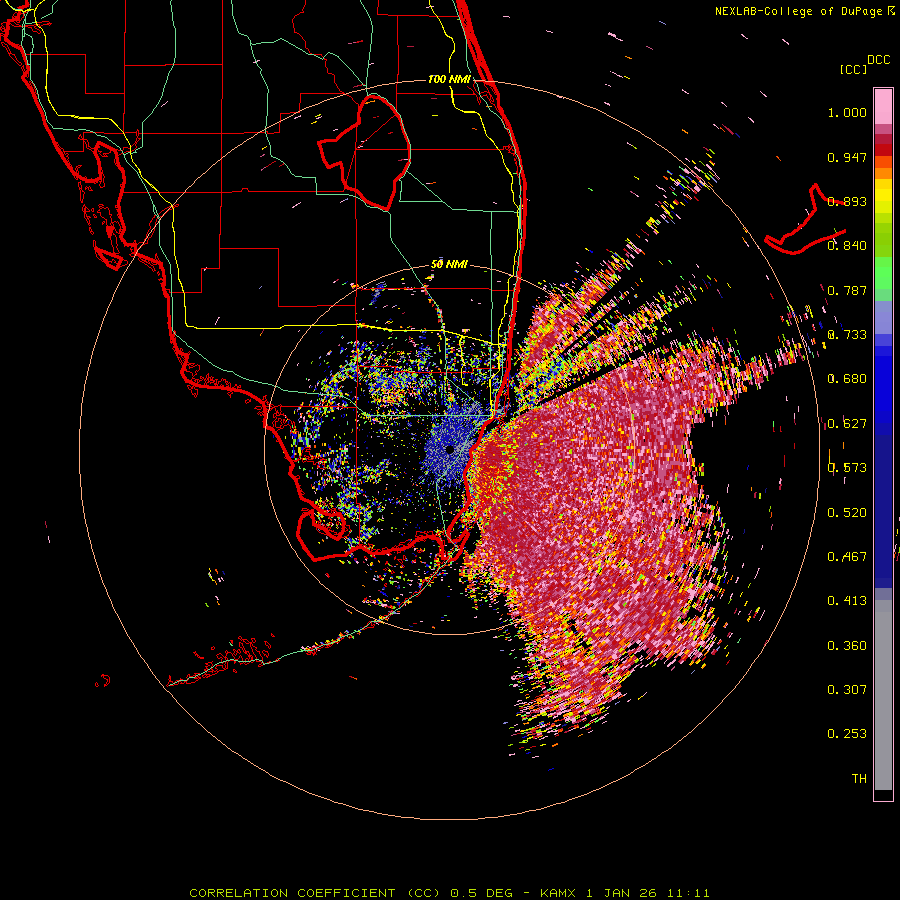Click the [CC] units label
The width and height of the screenshot is (900, 900).
[x=853, y=69]
